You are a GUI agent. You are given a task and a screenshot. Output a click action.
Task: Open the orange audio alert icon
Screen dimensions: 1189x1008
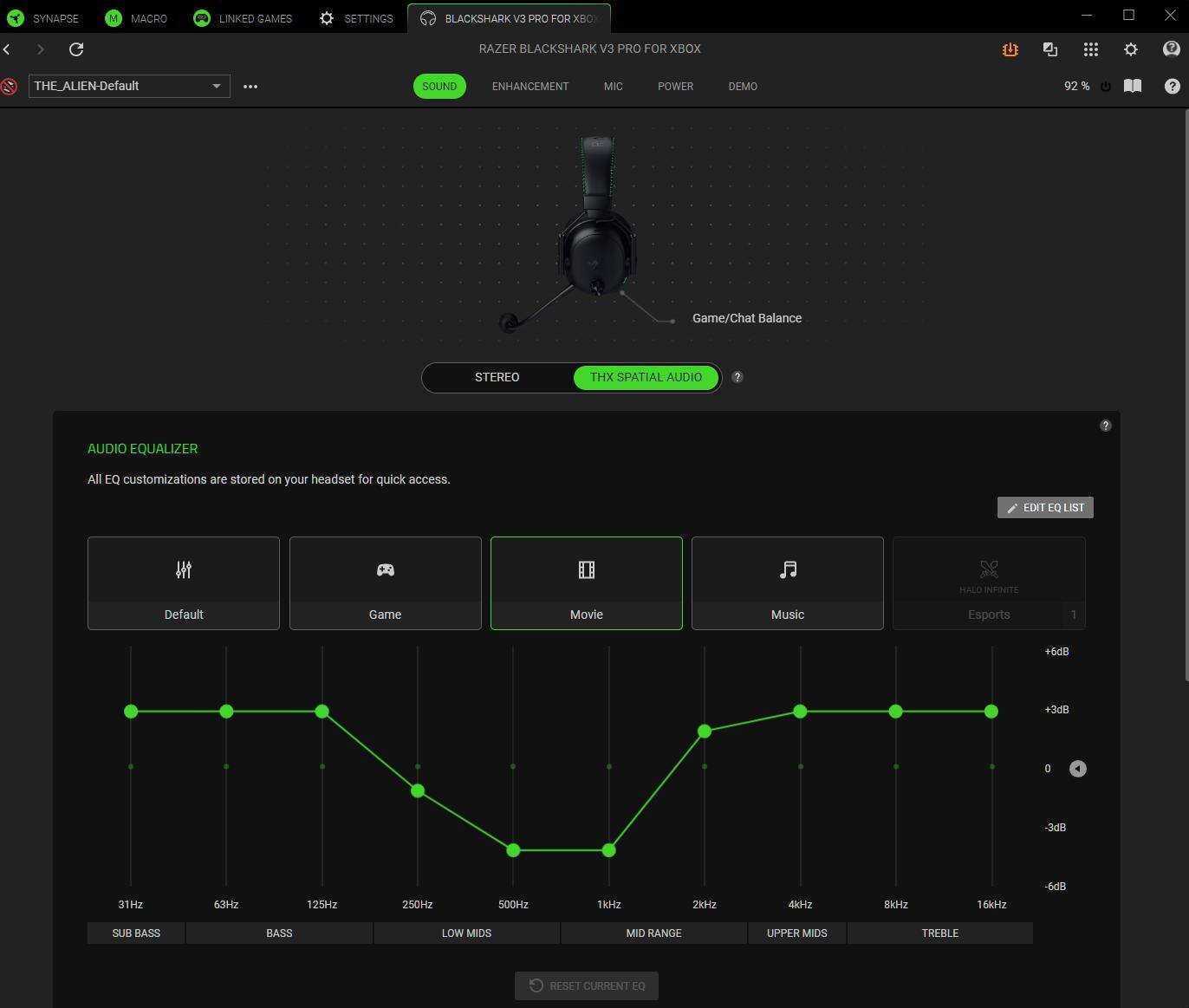tap(1010, 49)
